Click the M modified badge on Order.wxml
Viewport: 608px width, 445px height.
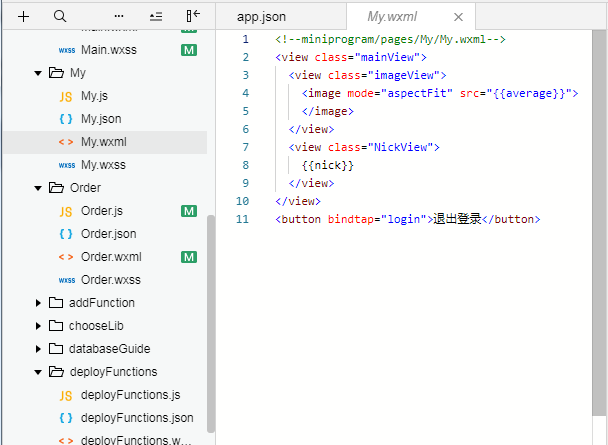click(x=189, y=257)
